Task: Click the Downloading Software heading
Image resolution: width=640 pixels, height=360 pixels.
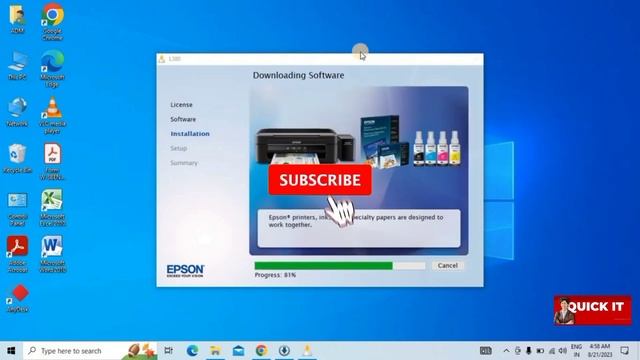Action: (298, 75)
